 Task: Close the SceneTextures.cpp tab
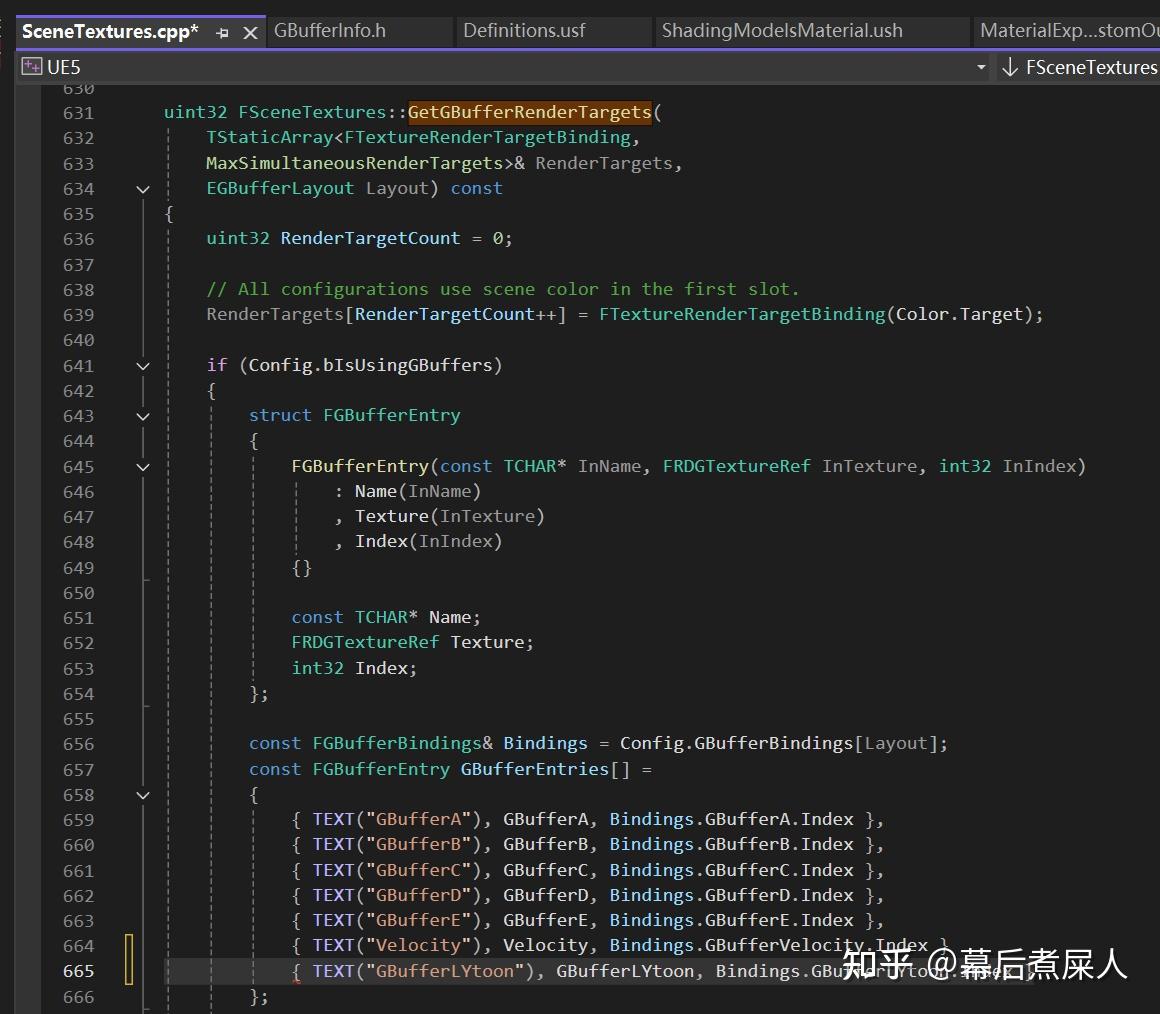point(250,32)
